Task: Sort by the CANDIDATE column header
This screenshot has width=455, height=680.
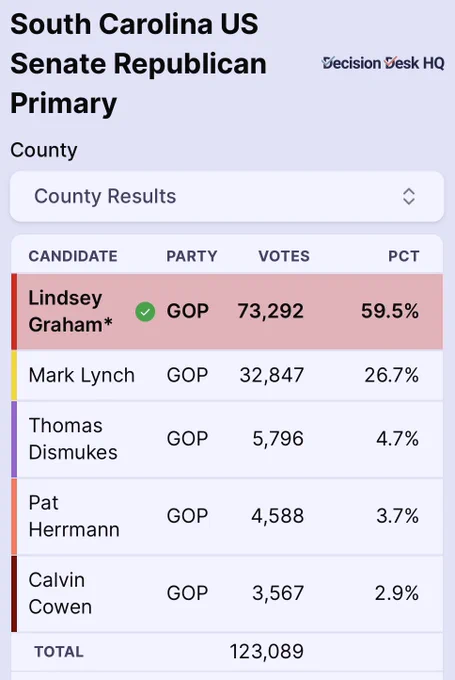Action: (73, 256)
